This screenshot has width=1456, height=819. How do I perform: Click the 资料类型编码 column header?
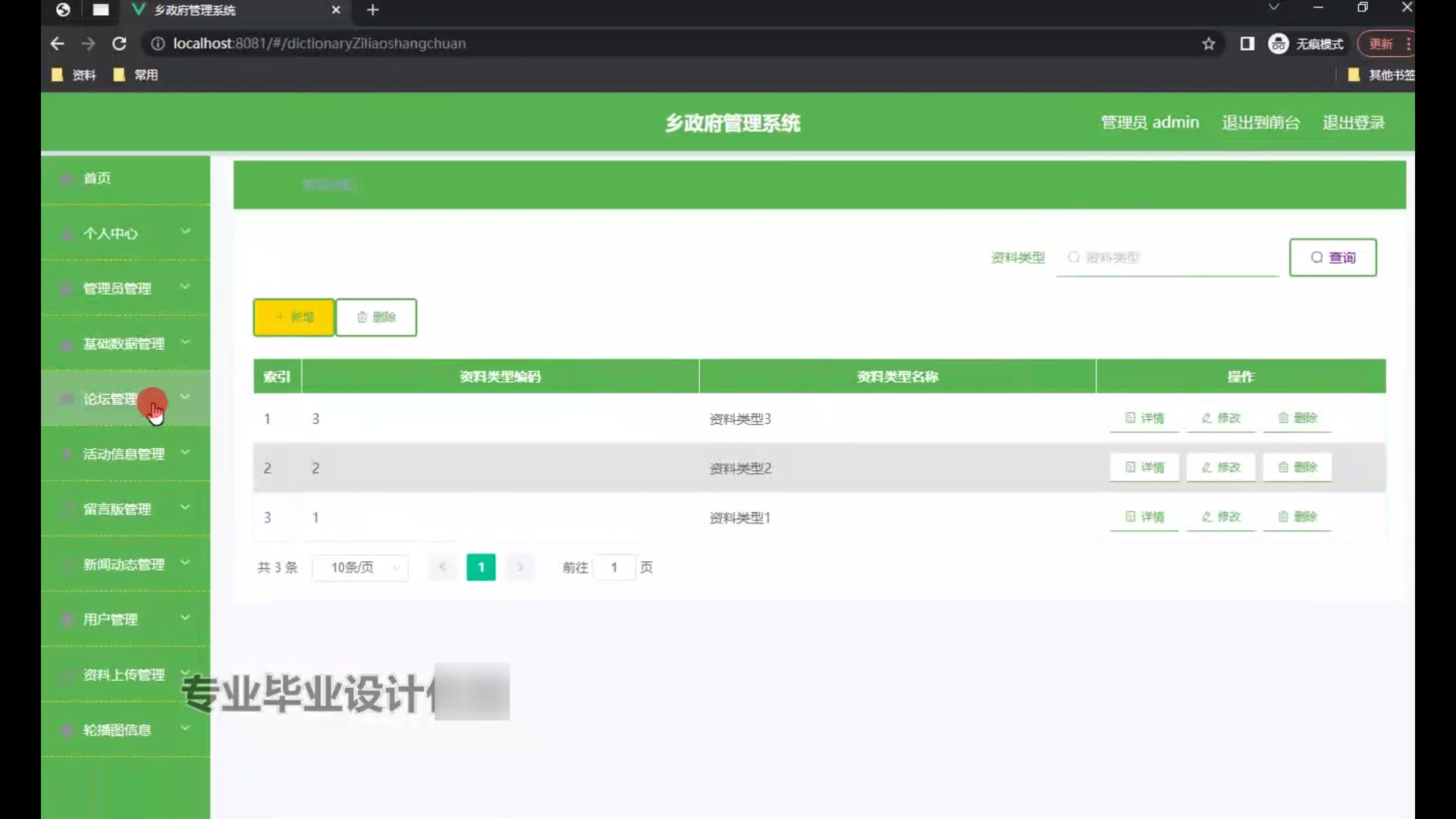[x=500, y=376]
